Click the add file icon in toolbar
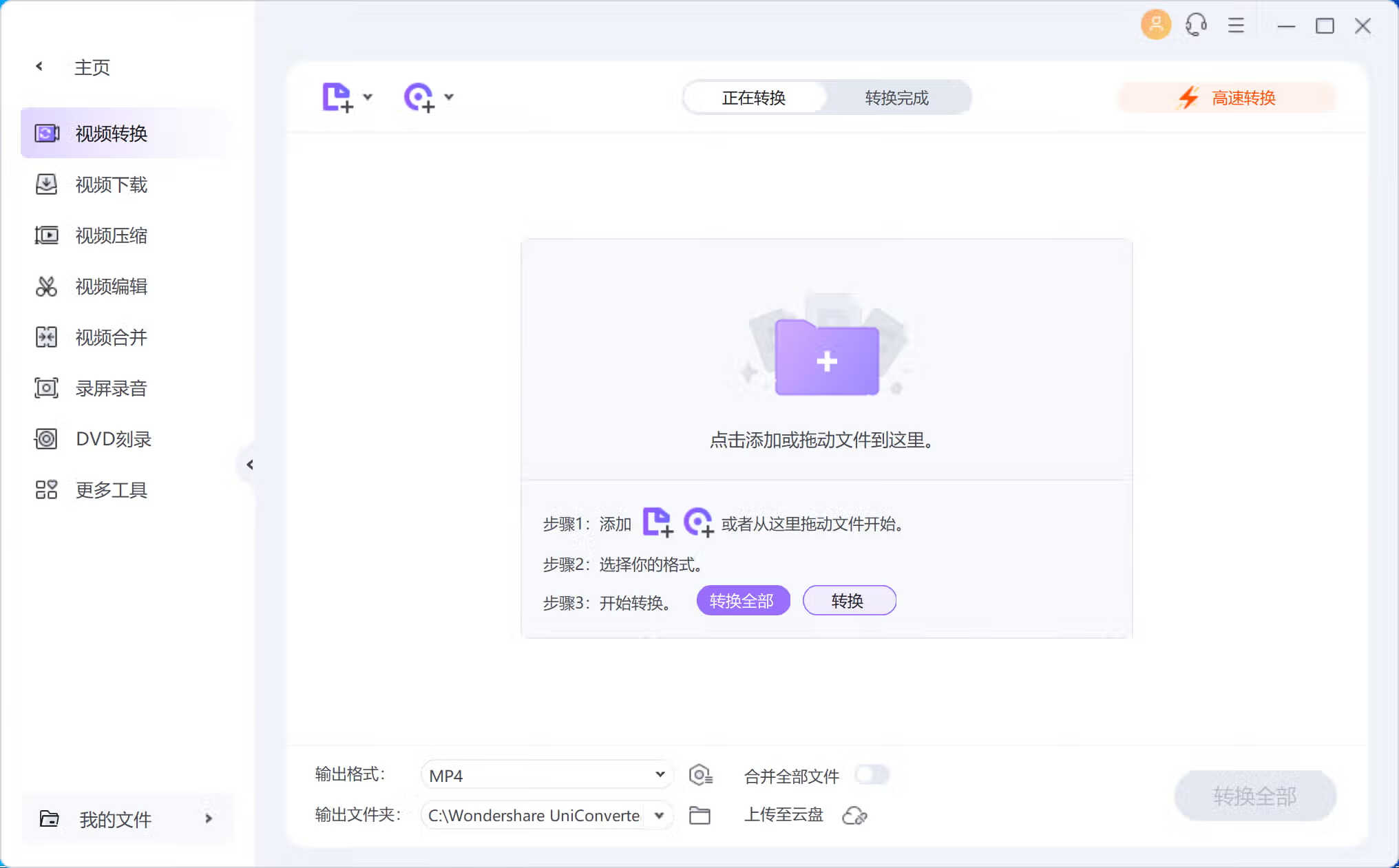The width and height of the screenshot is (1399, 868). 339,97
